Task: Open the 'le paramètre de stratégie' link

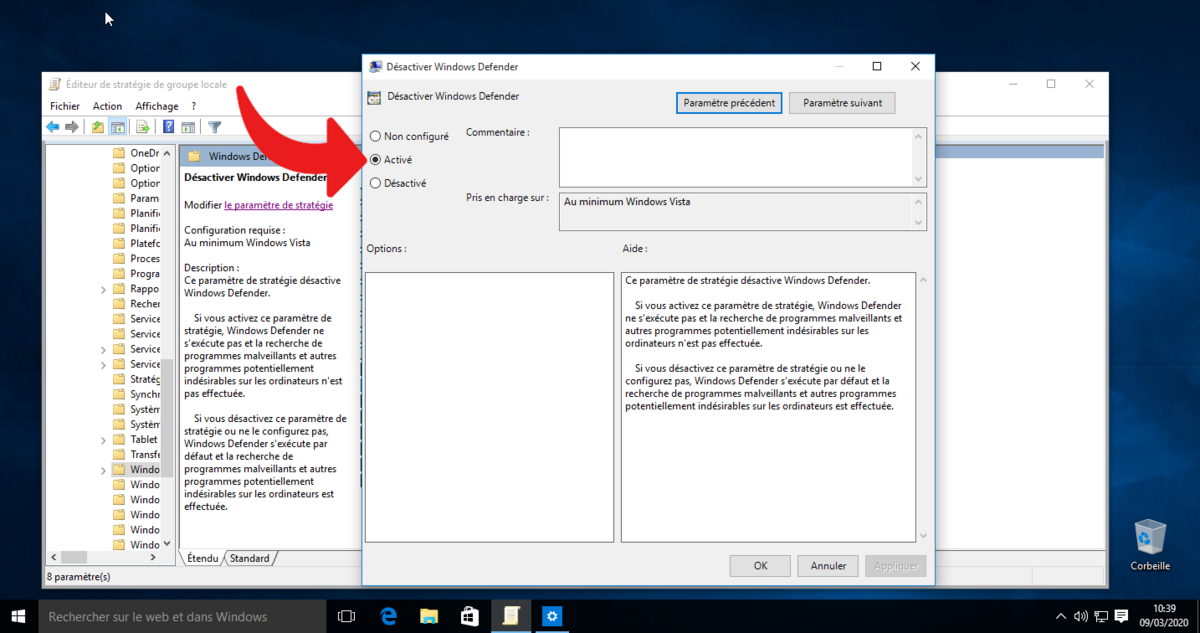Action: 278,205
